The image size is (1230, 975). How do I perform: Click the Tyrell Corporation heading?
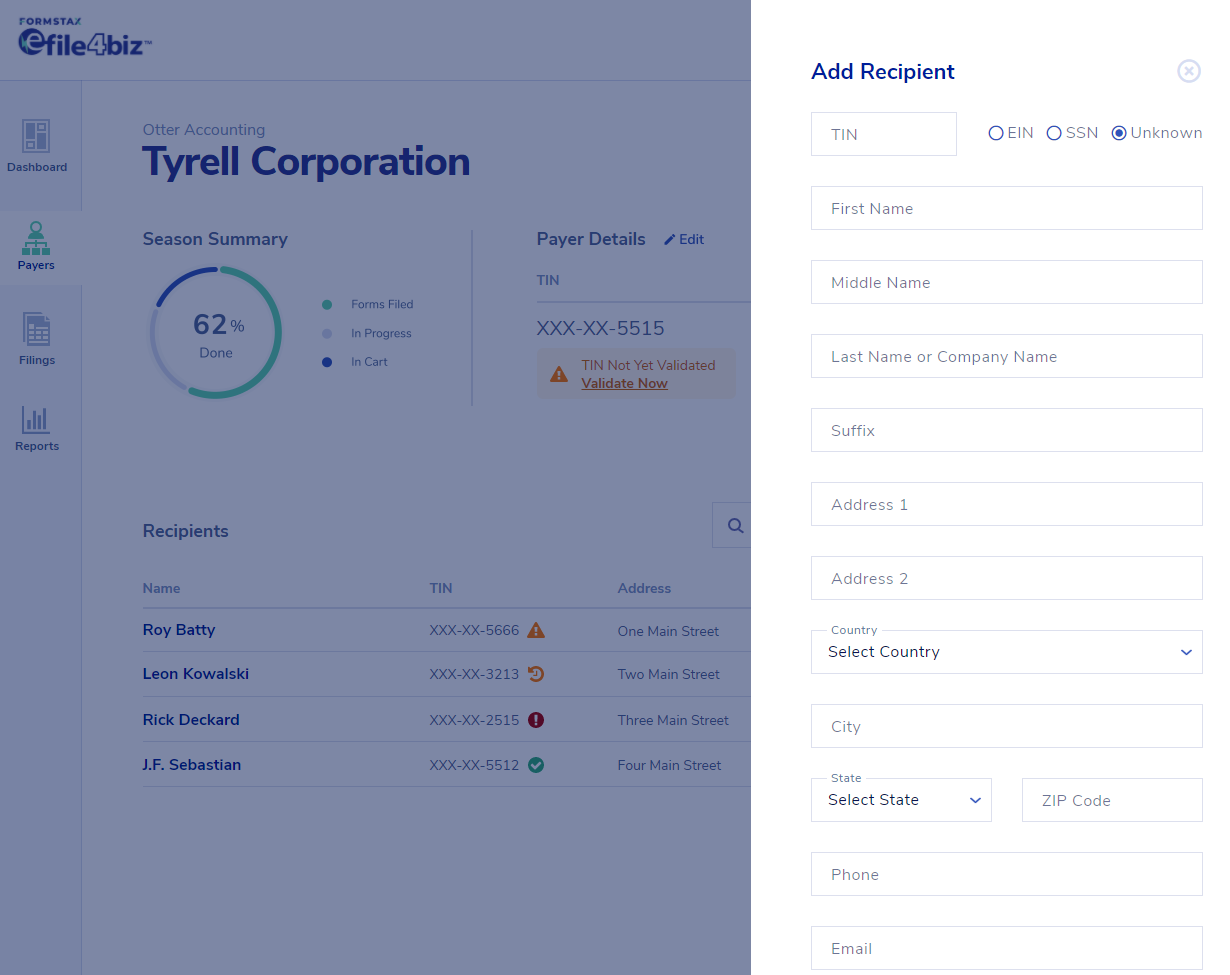tap(306, 162)
